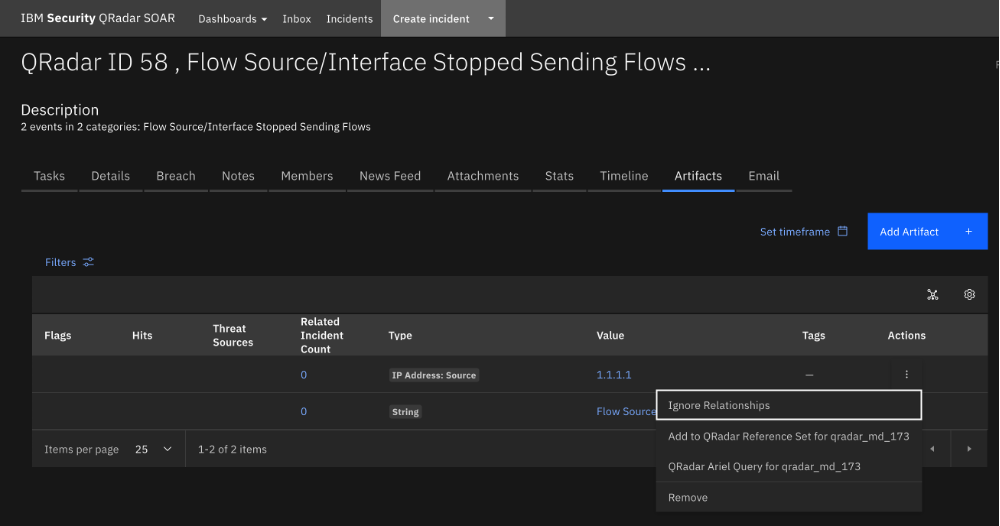Click the Threat Sources column header
This screenshot has width=1000, height=526.
point(233,335)
